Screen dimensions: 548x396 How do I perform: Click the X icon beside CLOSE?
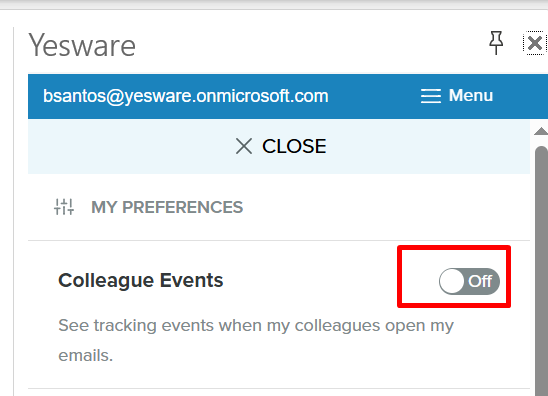[x=244, y=146]
